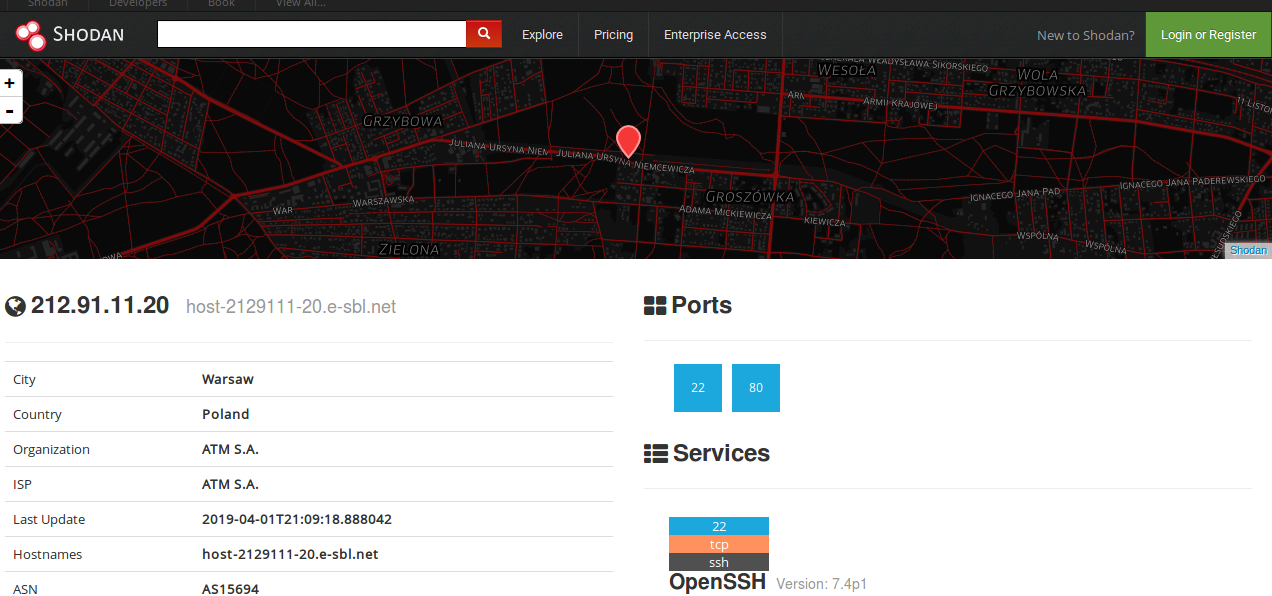Screen dimensions: 1272x596
Task: Focus the Shodan search input field
Action: click(x=312, y=34)
